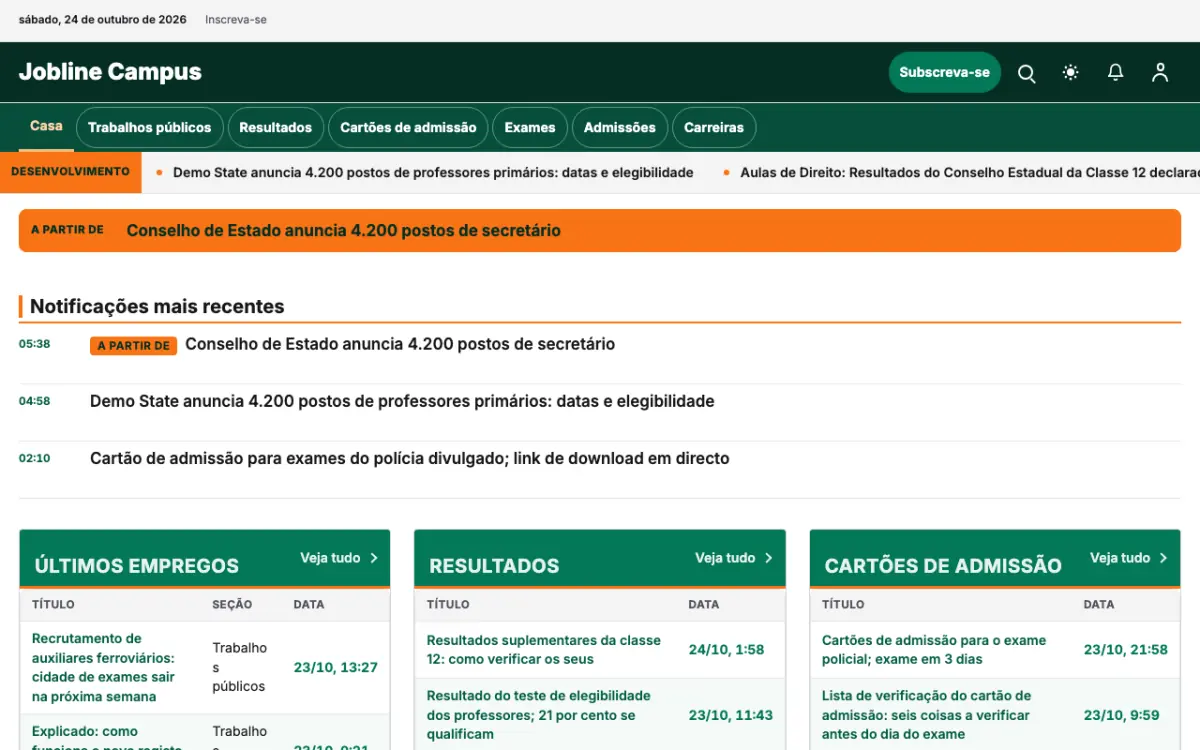Open Resultados suplementares da classe 12 article
The width and height of the screenshot is (1200, 750).
(544, 649)
